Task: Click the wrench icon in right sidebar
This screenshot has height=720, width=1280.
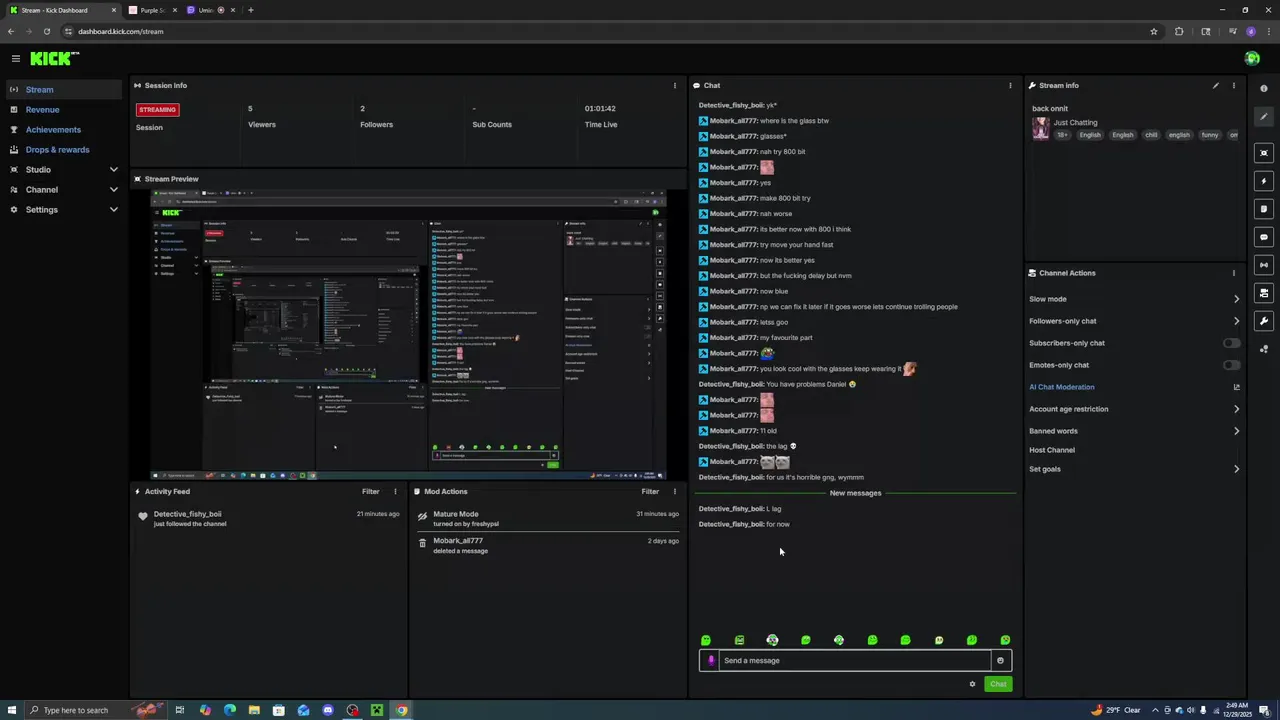Action: pyautogui.click(x=1264, y=321)
